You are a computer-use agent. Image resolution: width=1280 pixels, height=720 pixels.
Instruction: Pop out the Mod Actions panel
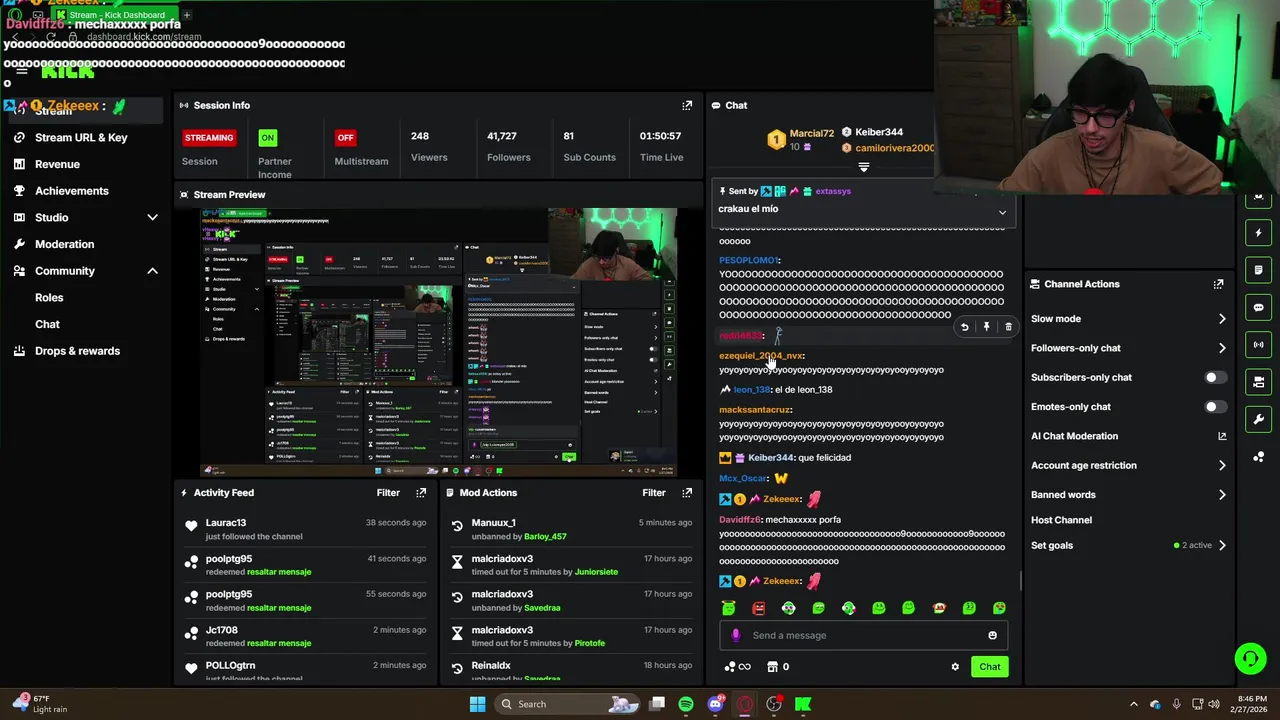pos(687,493)
